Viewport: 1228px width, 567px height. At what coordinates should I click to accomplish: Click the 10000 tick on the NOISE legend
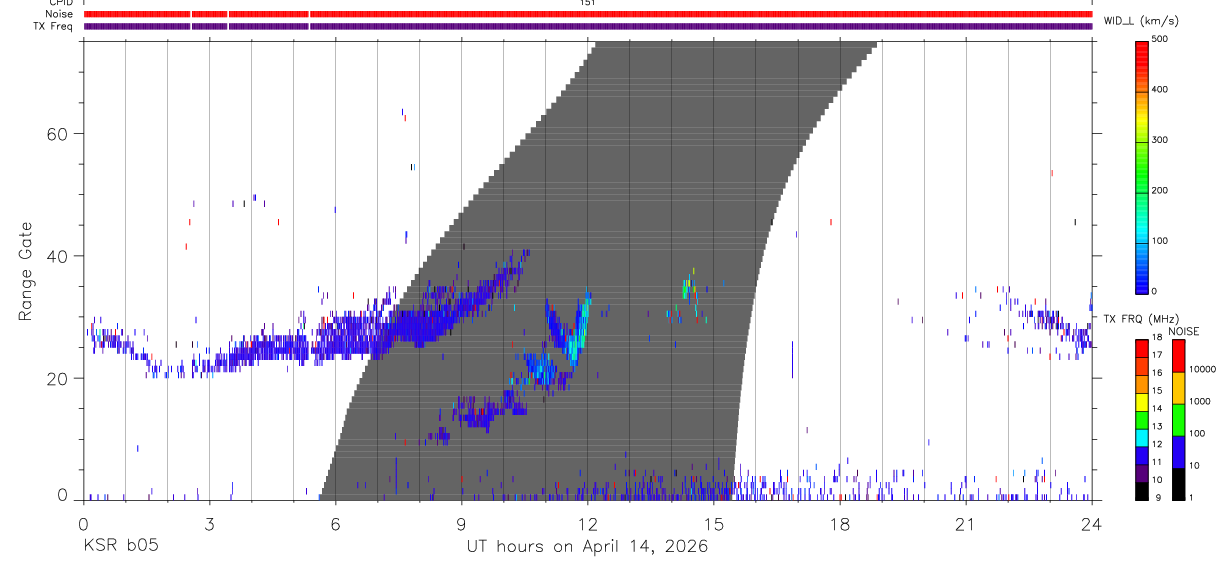[1201, 369]
